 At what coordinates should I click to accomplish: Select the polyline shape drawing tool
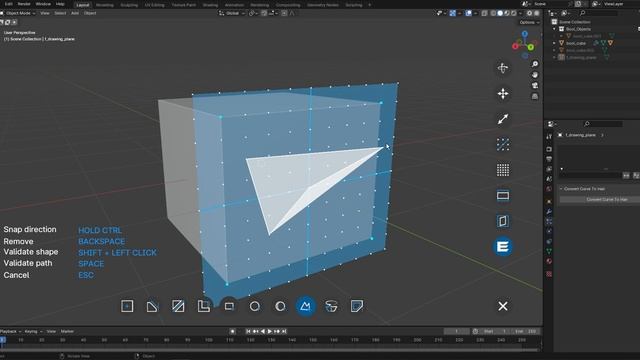[x=305, y=306]
